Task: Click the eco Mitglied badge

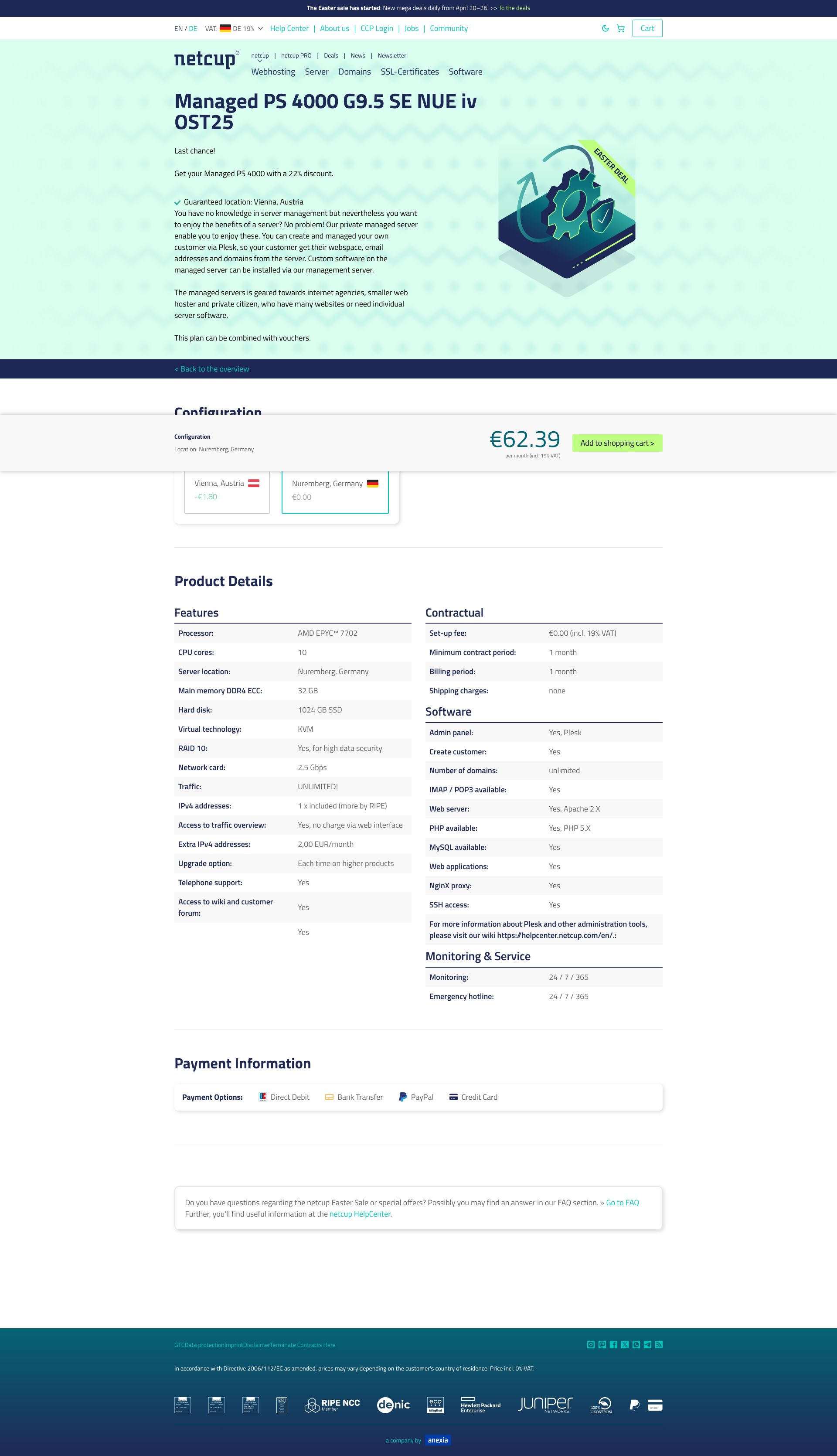Action: (x=436, y=1405)
